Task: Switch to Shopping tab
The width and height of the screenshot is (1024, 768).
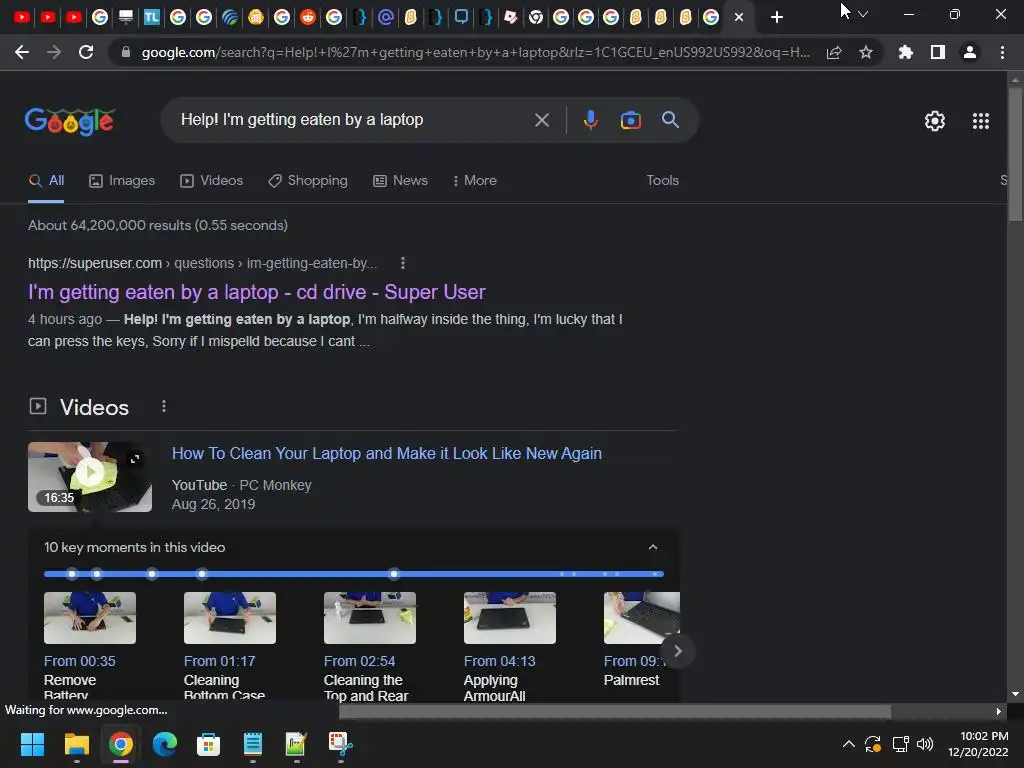Action: (x=308, y=181)
